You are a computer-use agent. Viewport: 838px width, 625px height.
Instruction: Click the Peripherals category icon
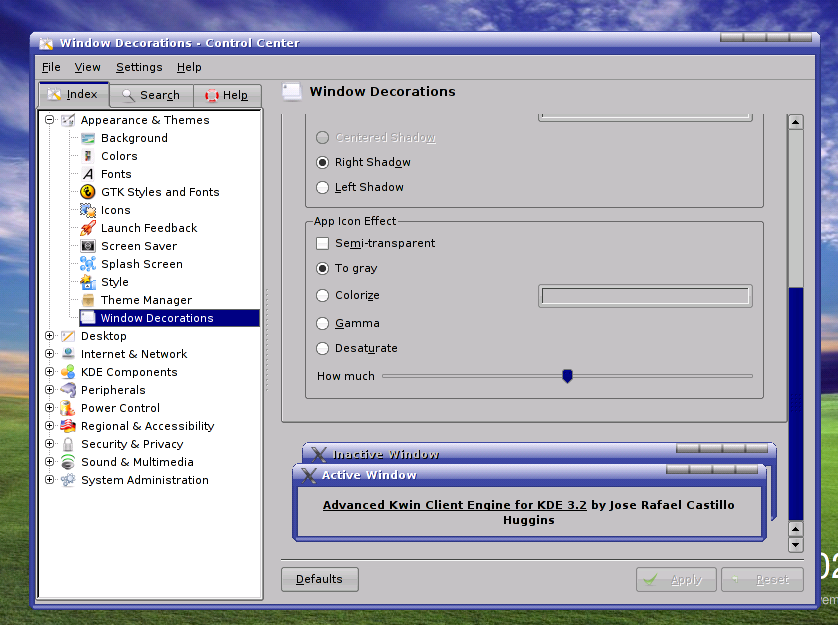point(68,390)
